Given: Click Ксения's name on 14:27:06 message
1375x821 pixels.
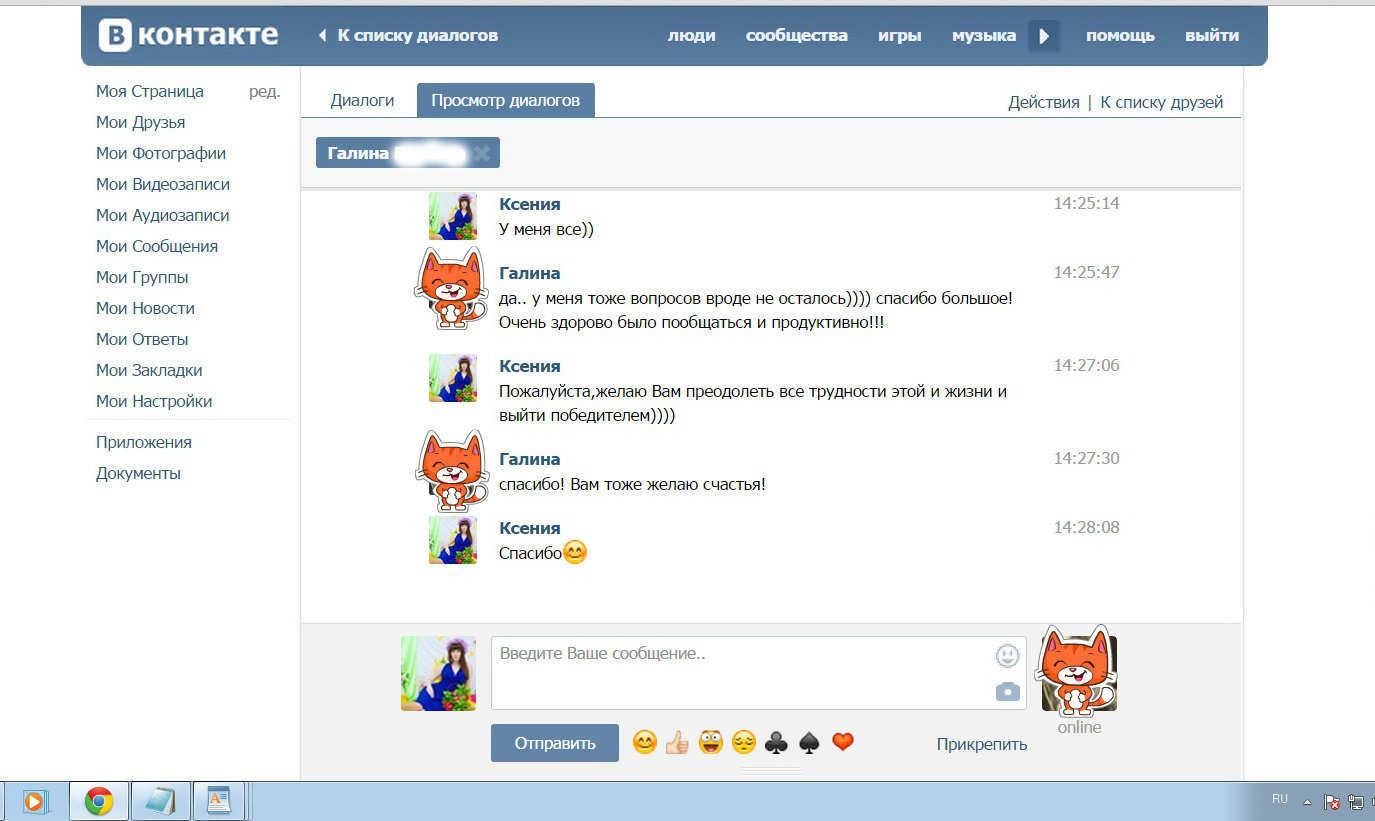Looking at the screenshot, I should click(x=530, y=366).
